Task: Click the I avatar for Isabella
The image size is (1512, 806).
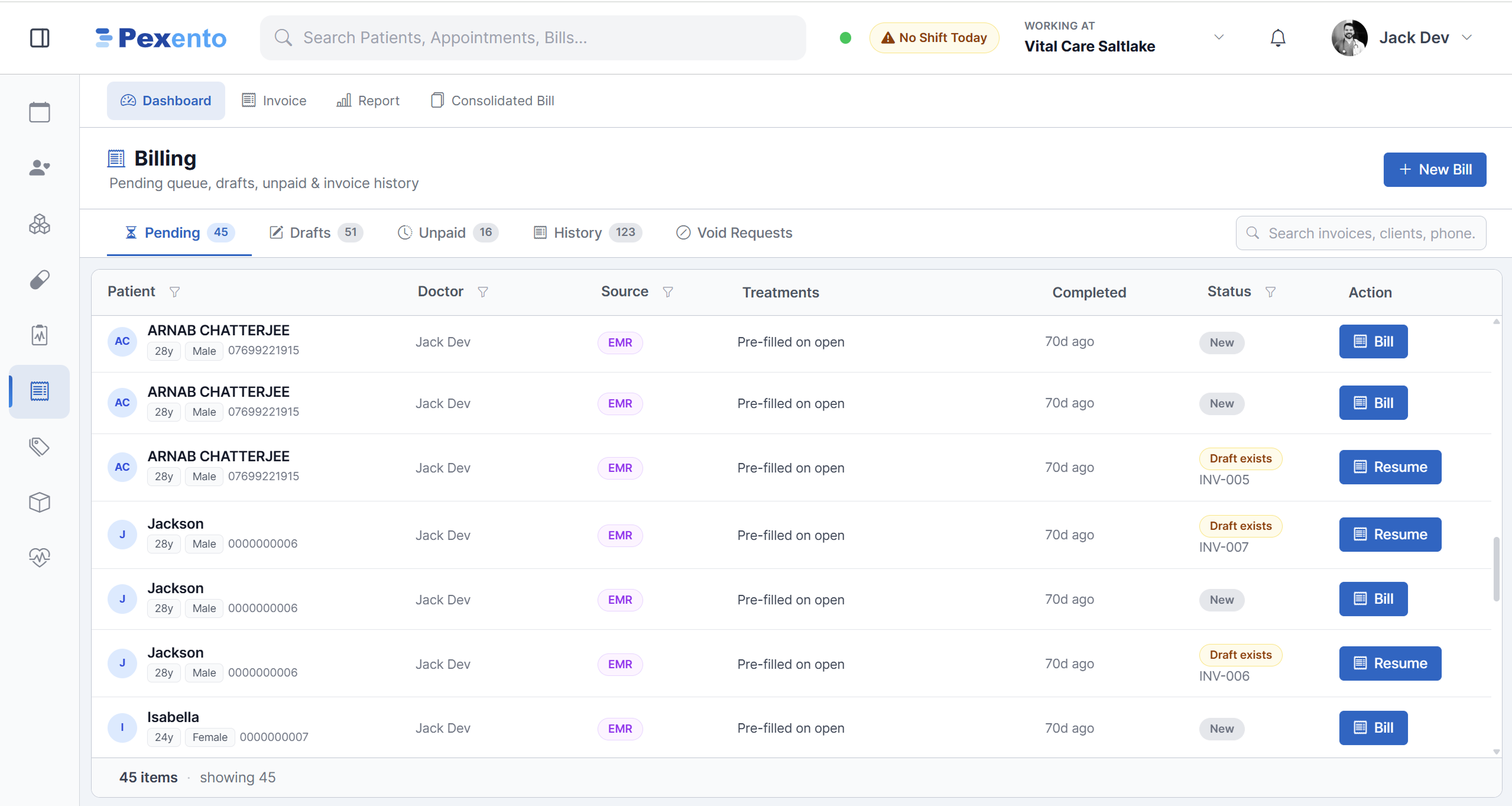Action: pos(122,728)
